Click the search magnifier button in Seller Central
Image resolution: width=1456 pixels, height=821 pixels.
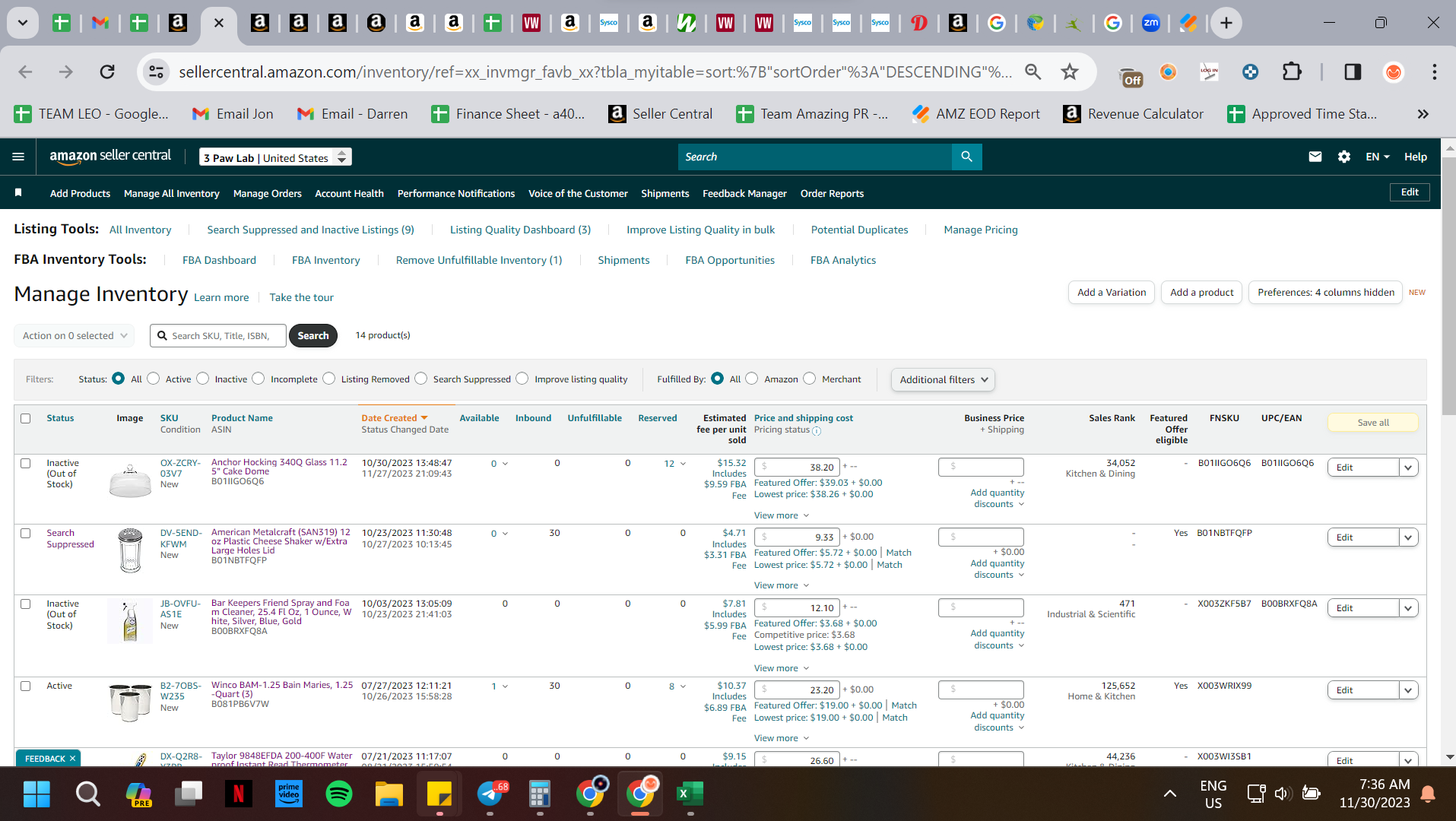tap(966, 157)
